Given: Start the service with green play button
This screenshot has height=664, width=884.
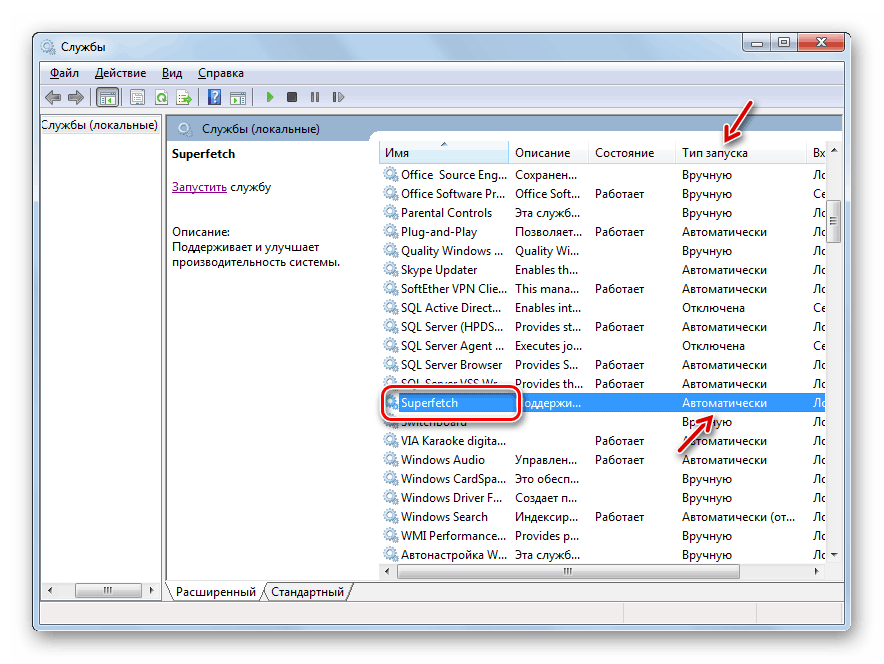Looking at the screenshot, I should tap(269, 98).
